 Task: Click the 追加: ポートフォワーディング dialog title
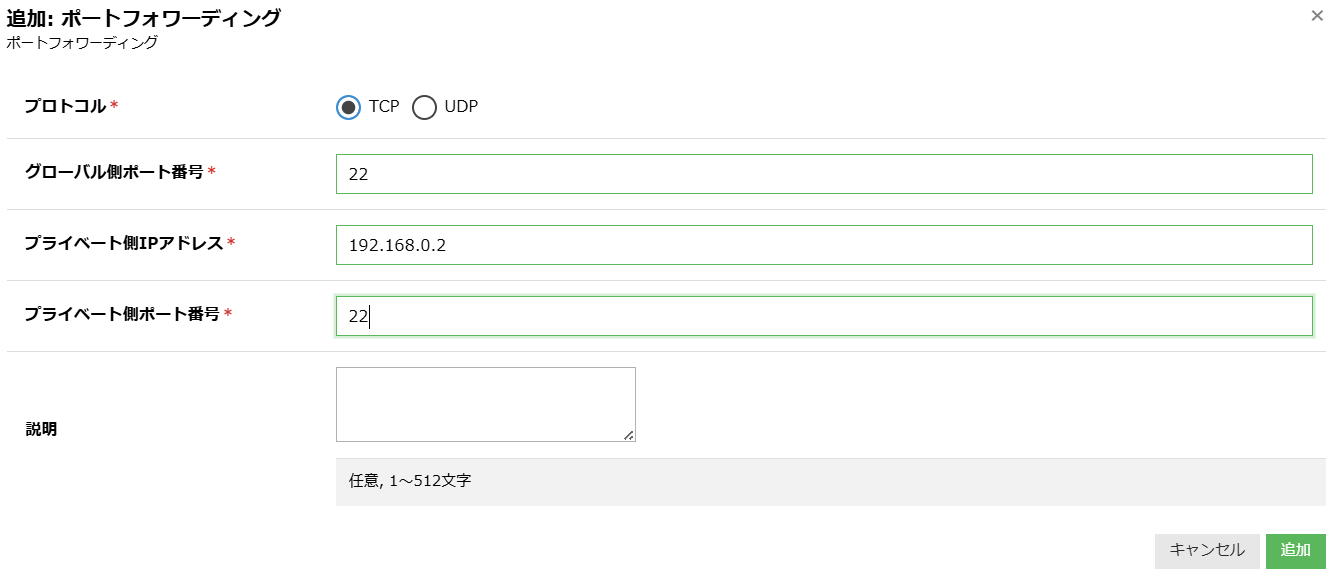pyautogui.click(x=144, y=17)
